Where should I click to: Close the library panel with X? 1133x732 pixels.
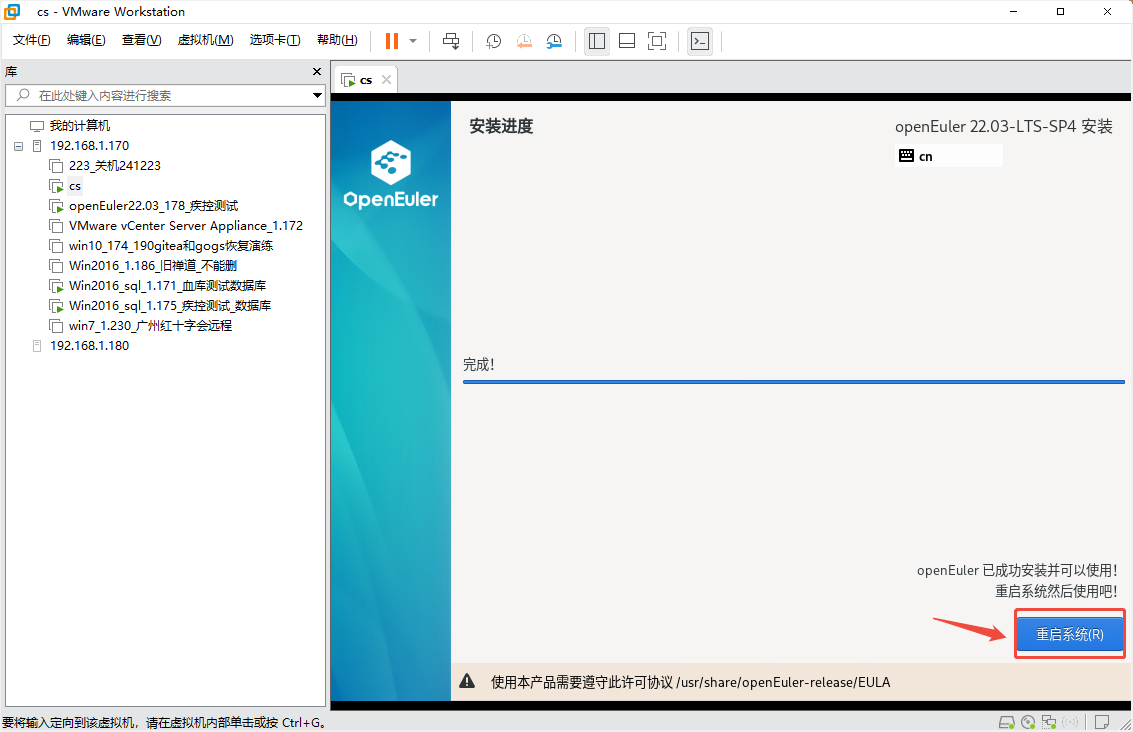pyautogui.click(x=316, y=72)
